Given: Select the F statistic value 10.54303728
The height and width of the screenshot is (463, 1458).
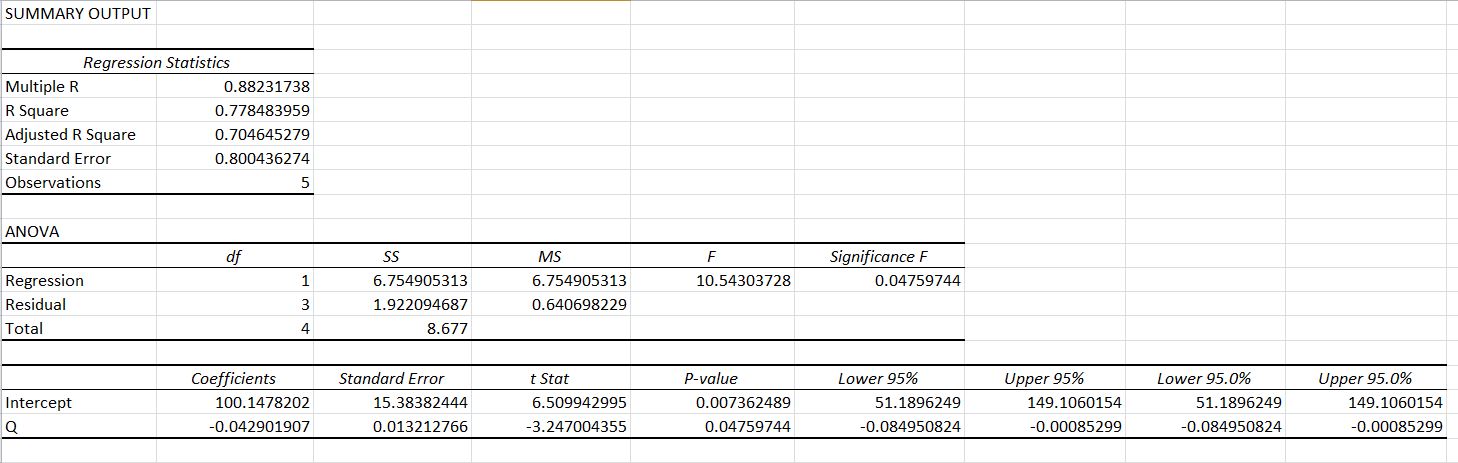Looking at the screenshot, I should 743,281.
